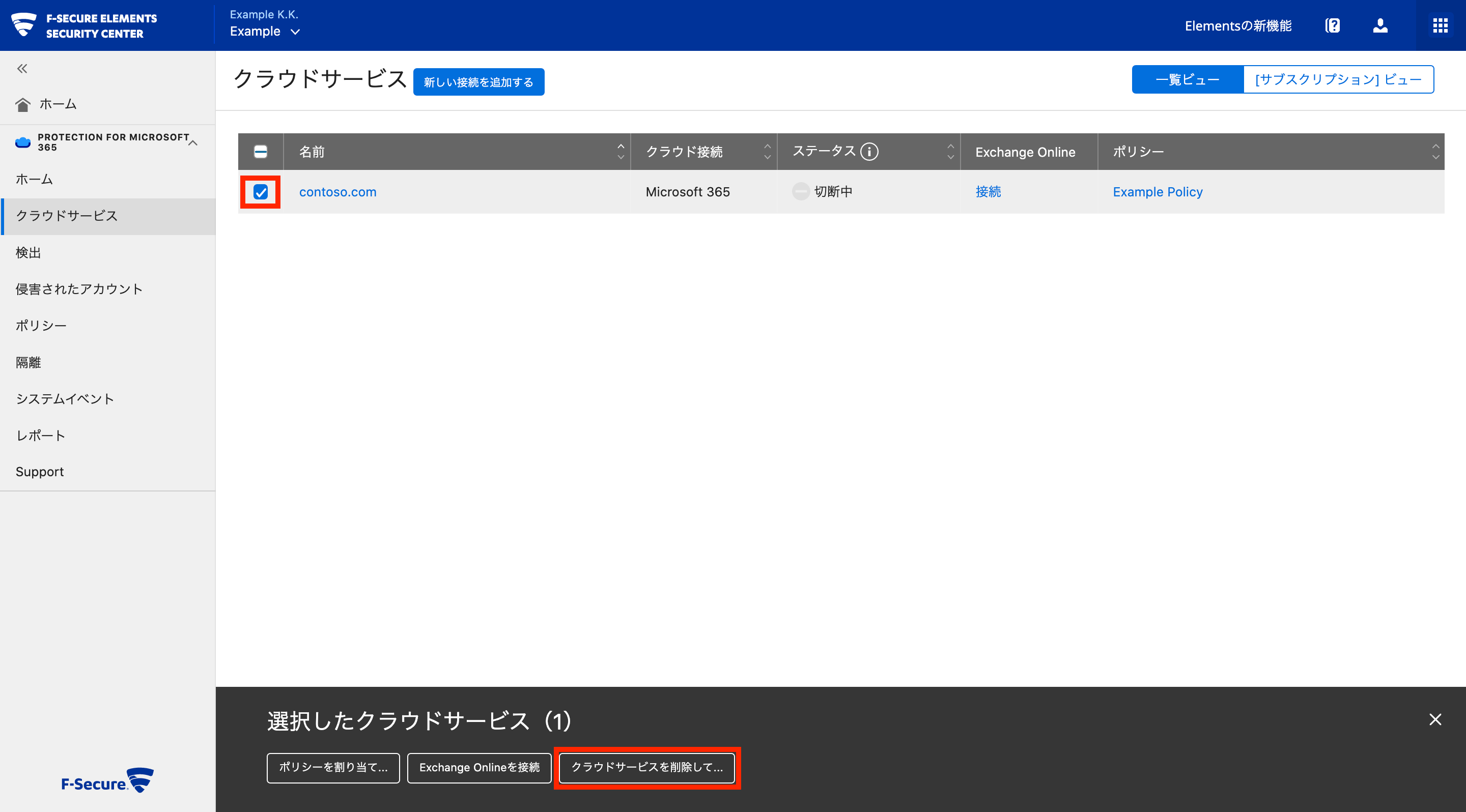Open ホーム under Protection for Microsoft 365

coord(107,180)
